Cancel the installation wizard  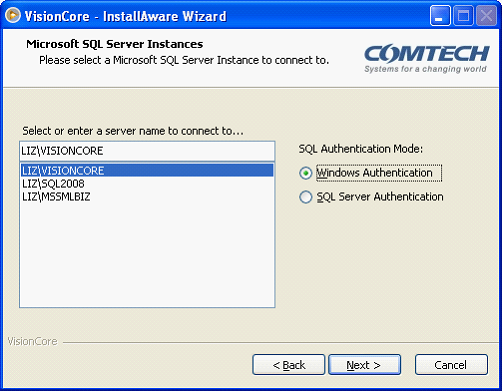click(451, 365)
